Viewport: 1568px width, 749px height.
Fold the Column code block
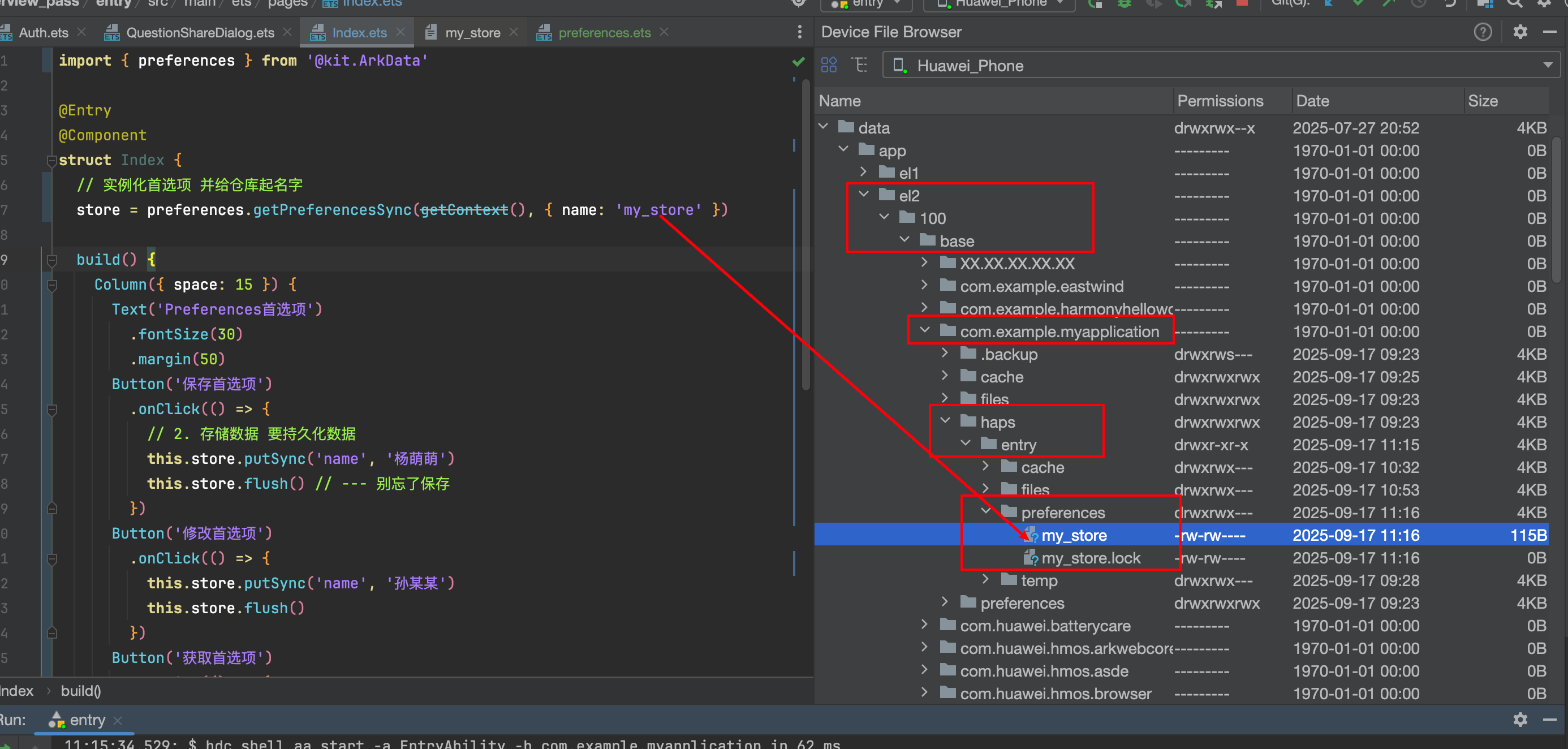click(51, 285)
